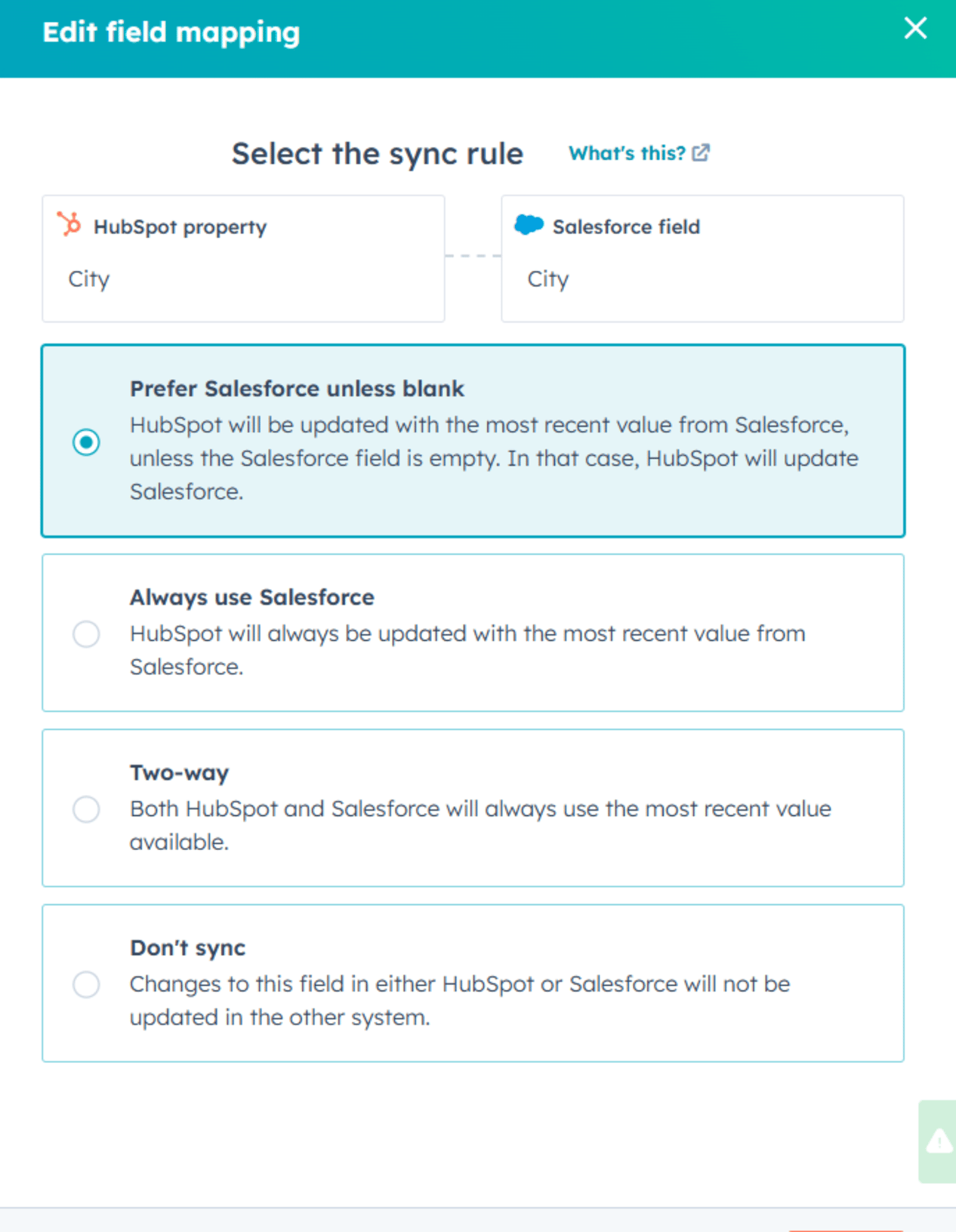Click the Salesforce field City card
Image resolution: width=956 pixels, height=1232 pixels.
tap(702, 279)
